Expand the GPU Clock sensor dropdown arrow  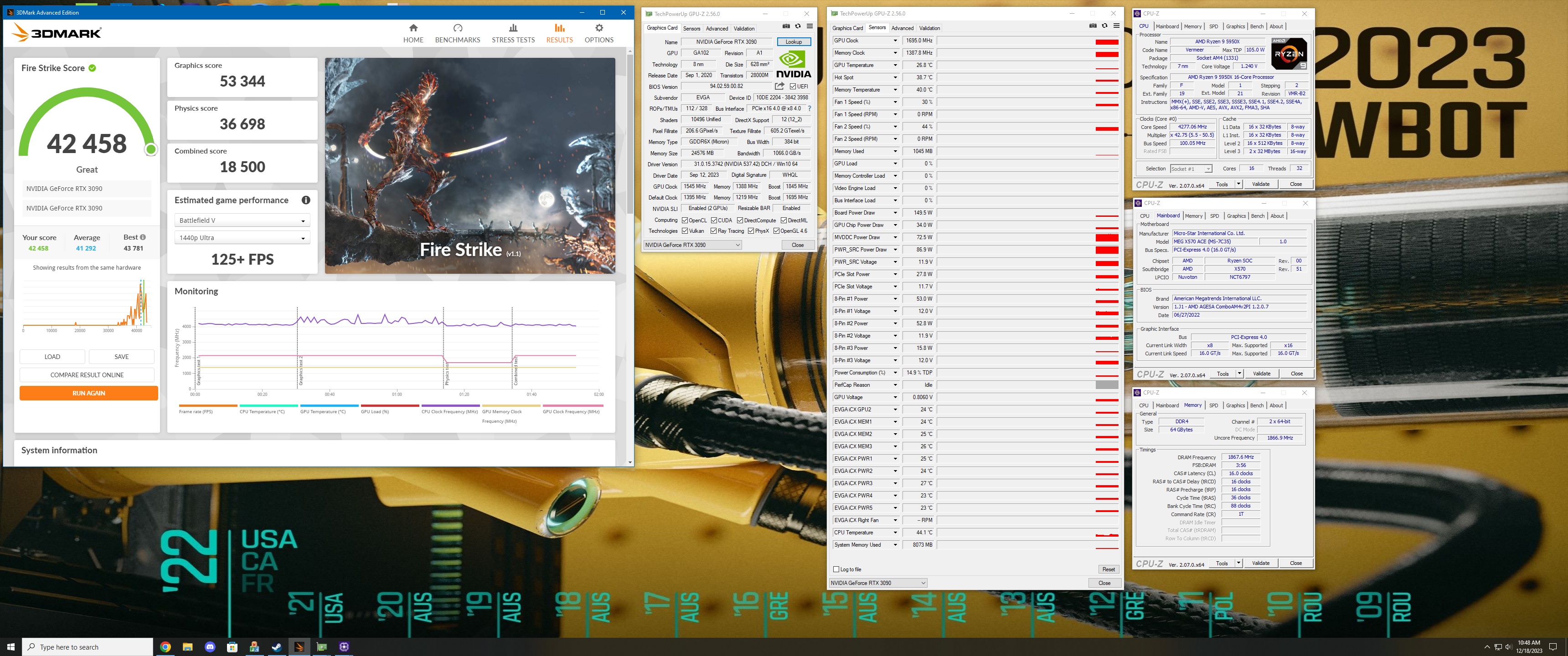click(x=895, y=41)
